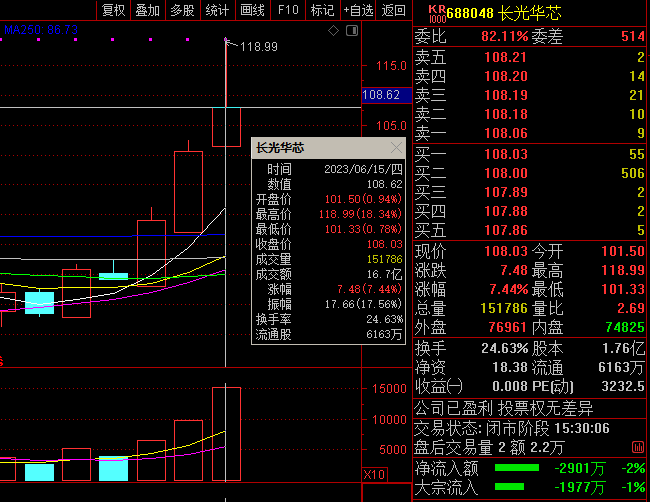
Task: Click 外盘 value 76961
Action: pos(507,327)
